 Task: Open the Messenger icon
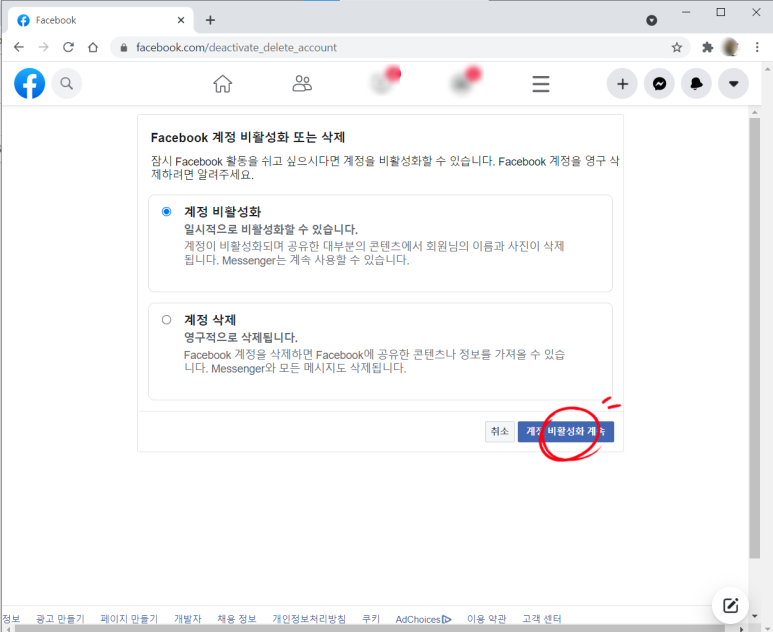click(660, 84)
